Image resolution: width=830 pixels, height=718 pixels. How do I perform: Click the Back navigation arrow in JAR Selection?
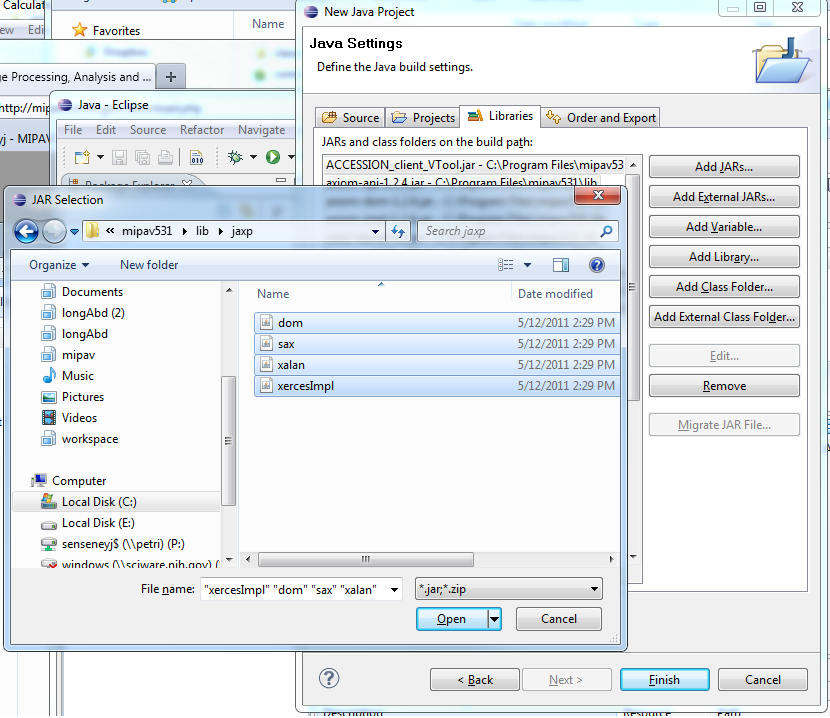26,232
